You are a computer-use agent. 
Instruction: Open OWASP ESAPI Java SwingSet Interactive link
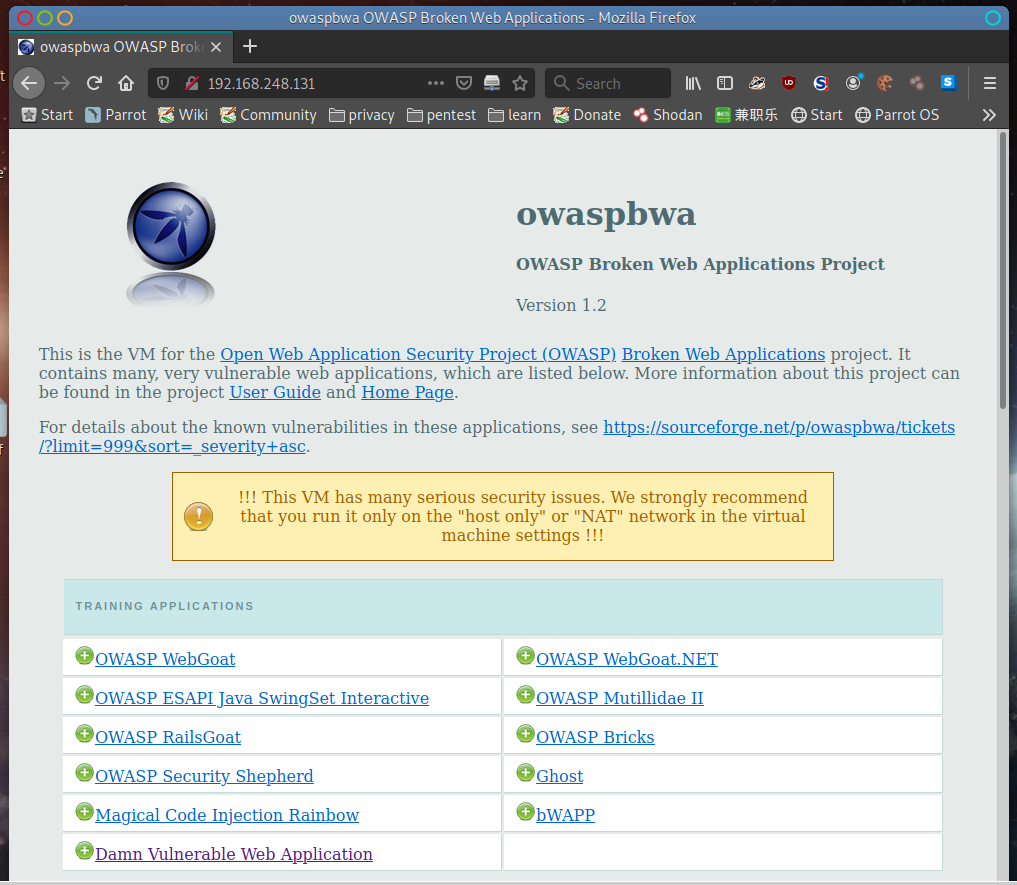[262, 698]
